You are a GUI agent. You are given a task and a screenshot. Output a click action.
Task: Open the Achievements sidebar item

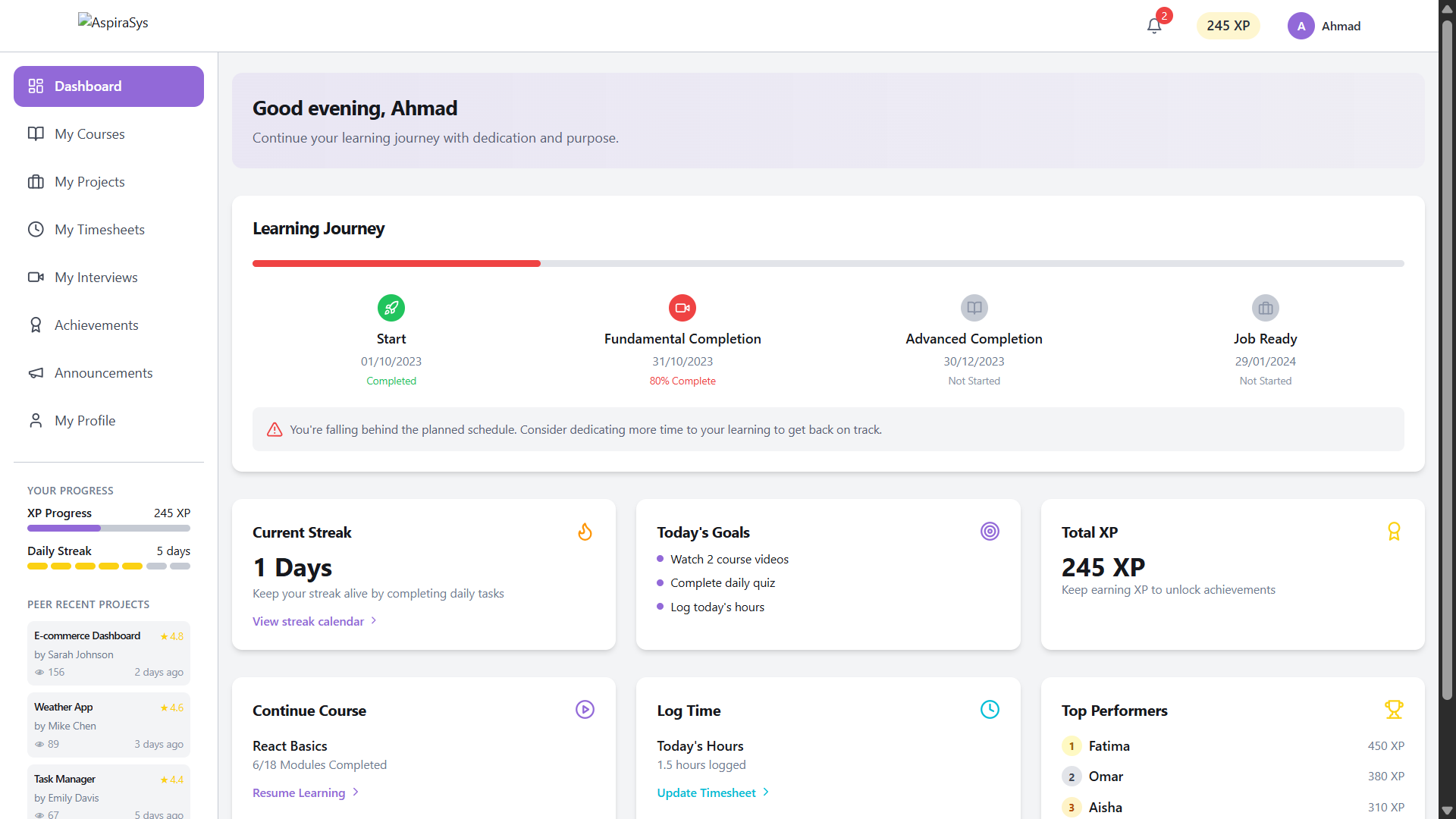pyautogui.click(x=96, y=325)
